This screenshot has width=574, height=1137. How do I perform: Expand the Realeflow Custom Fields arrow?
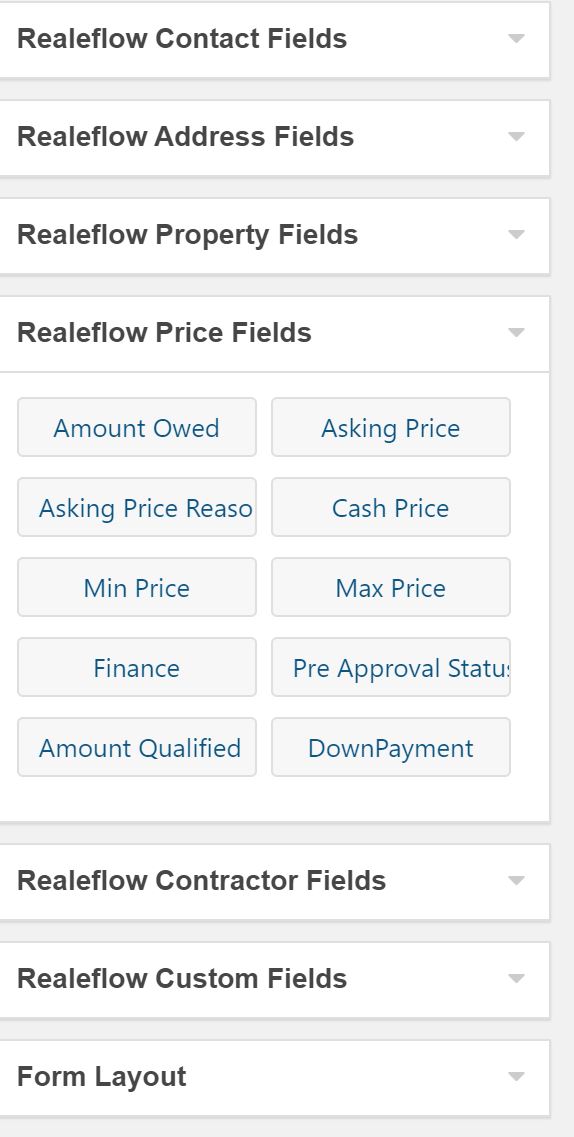click(x=516, y=978)
